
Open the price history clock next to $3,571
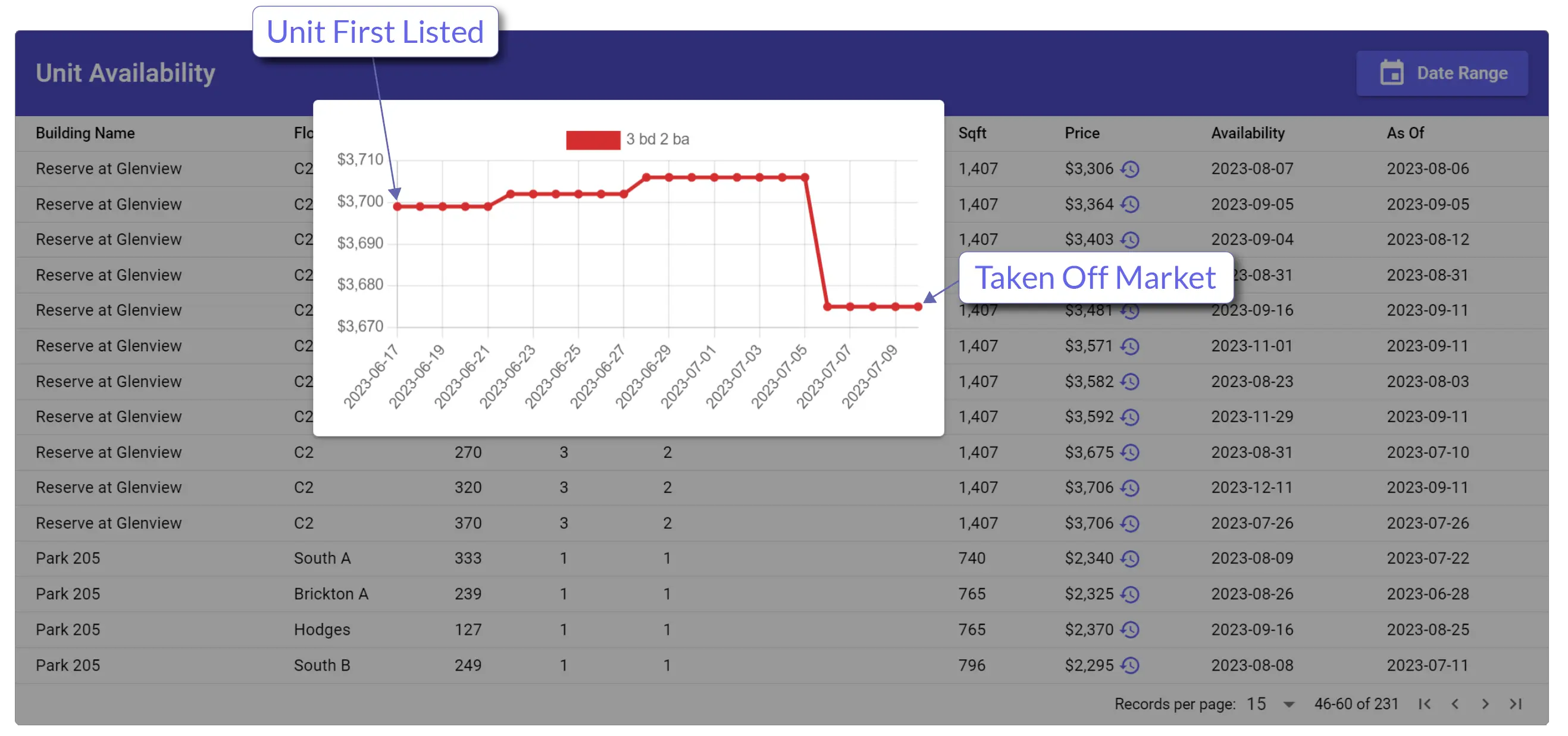point(1131,345)
